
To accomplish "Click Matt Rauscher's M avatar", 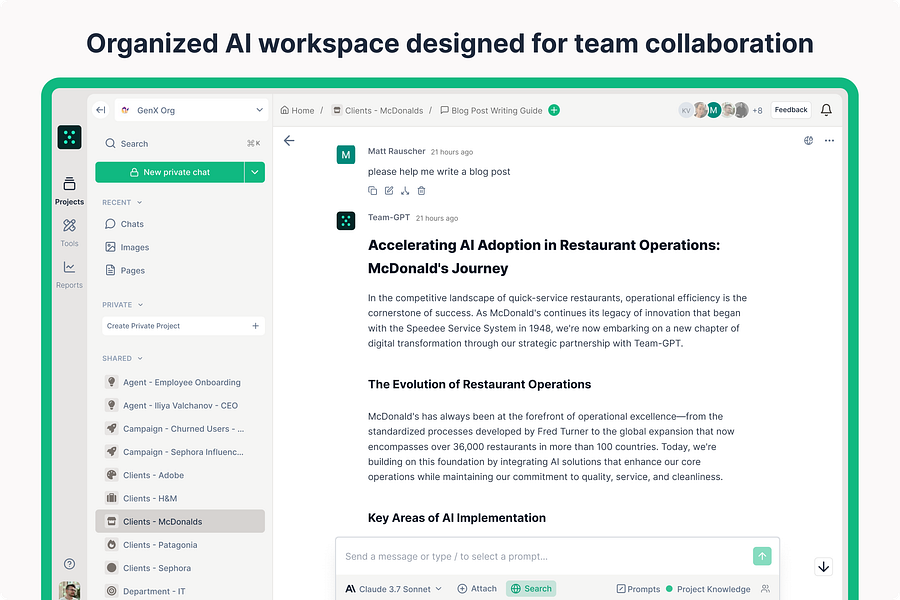I will pyautogui.click(x=346, y=154).
